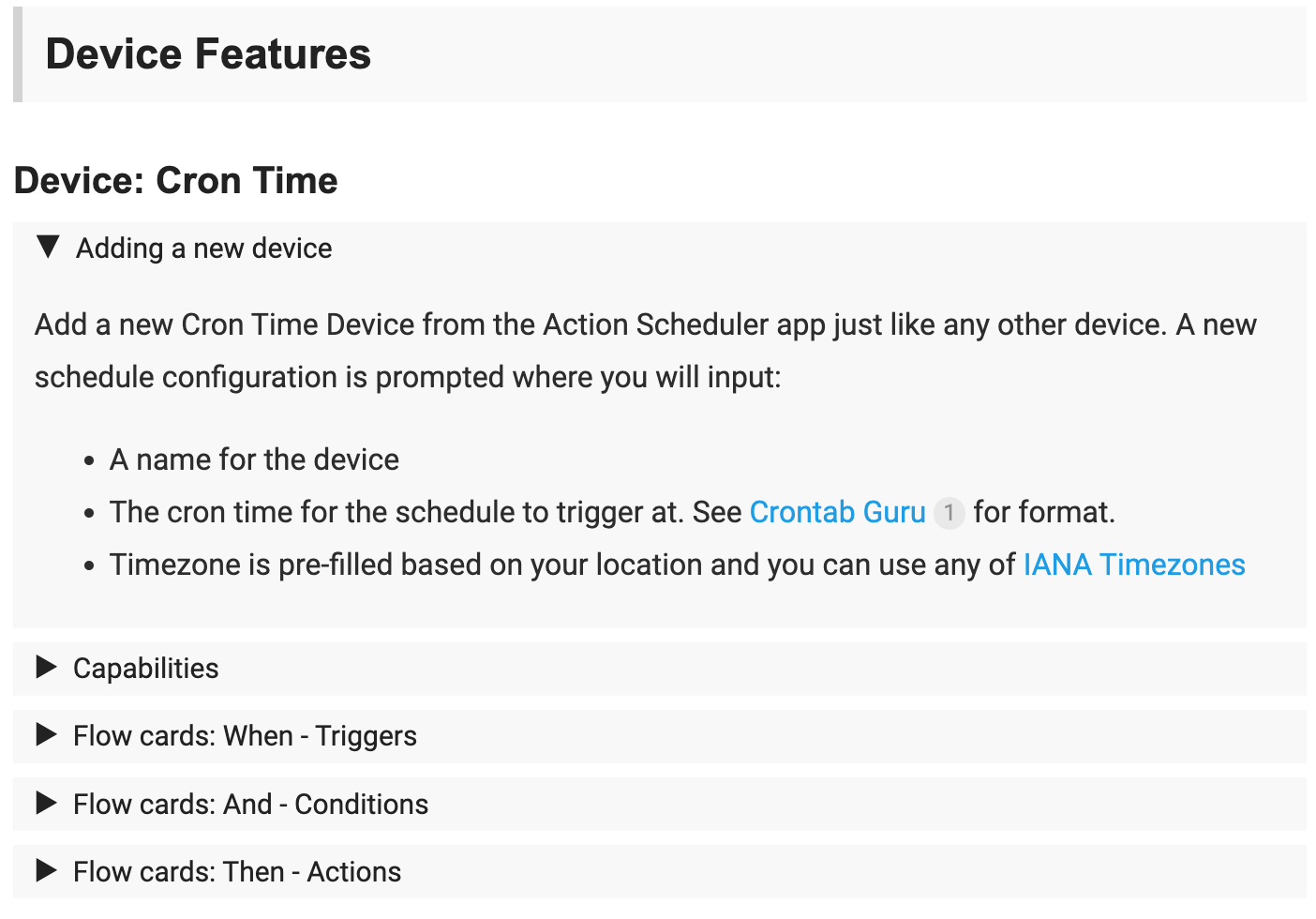
Task: Click the paragraph mentioning Action Scheduler app
Action: coord(645,351)
